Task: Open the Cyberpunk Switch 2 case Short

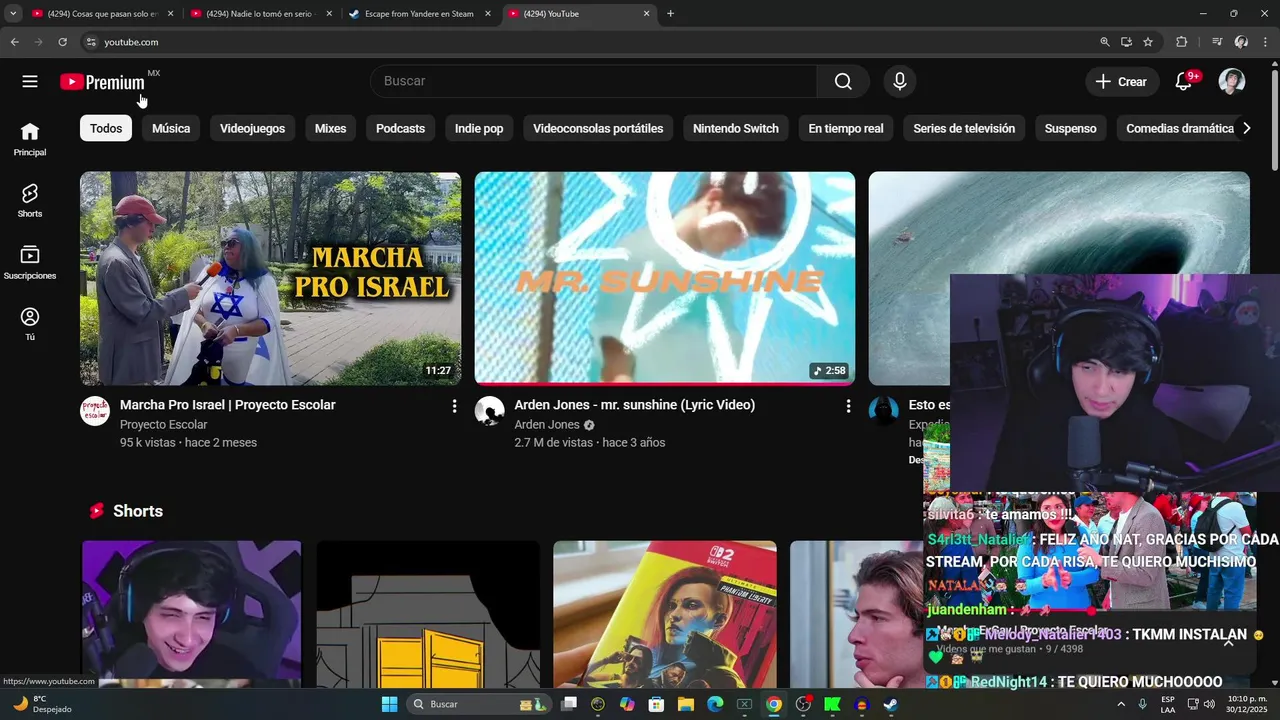Action: click(x=665, y=614)
